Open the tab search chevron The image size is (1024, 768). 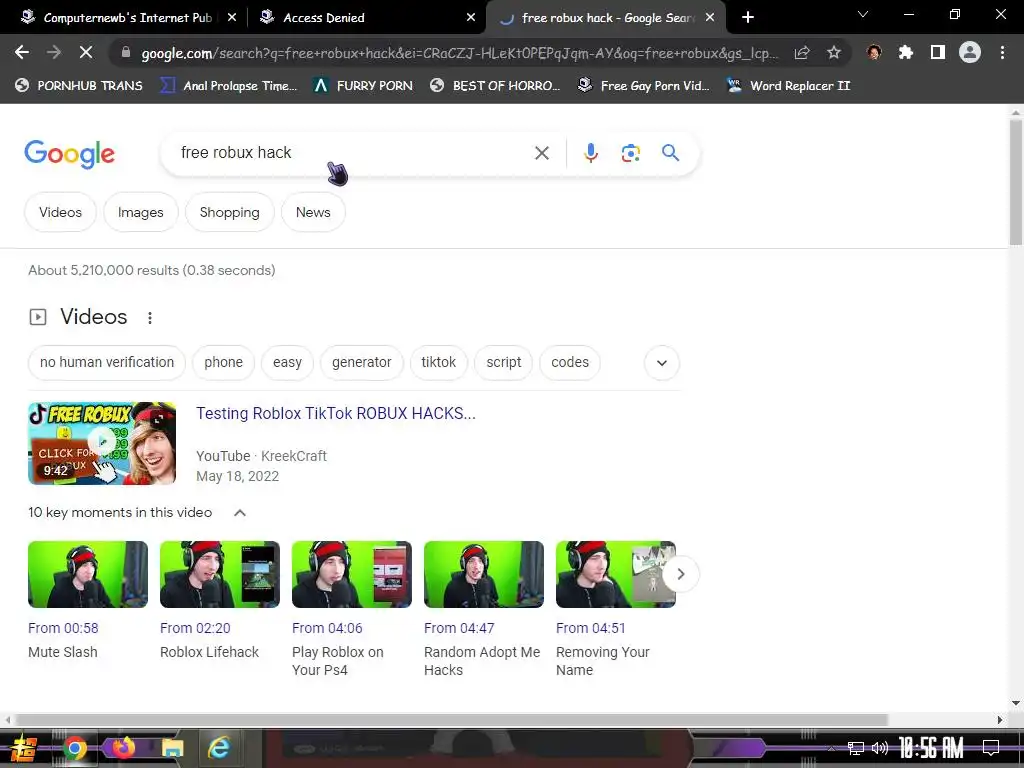(863, 14)
